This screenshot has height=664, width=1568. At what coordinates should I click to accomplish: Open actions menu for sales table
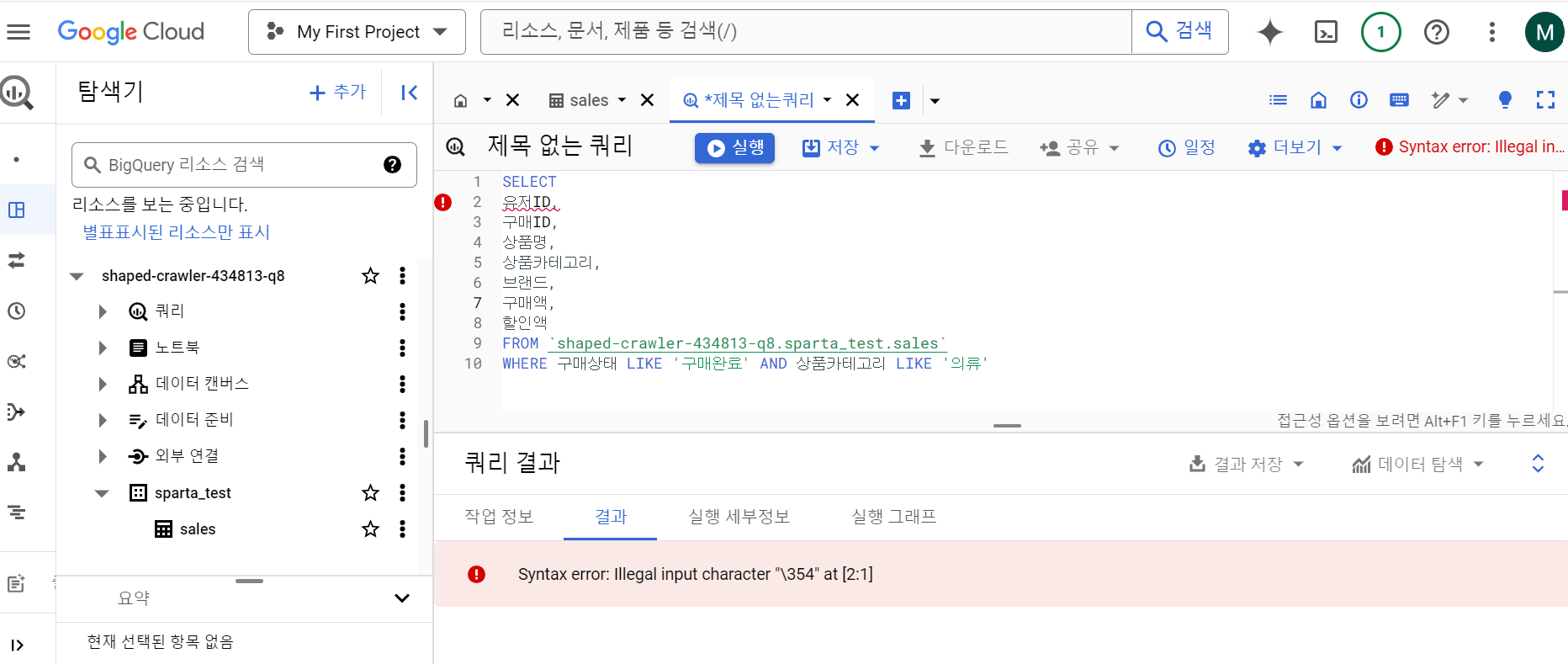click(x=402, y=529)
